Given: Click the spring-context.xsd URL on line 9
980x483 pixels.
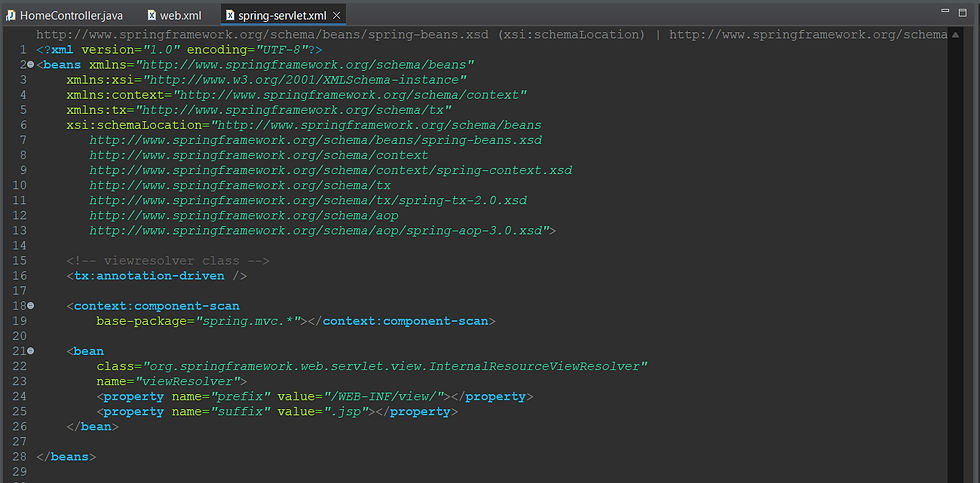Looking at the screenshot, I should pyautogui.click(x=331, y=170).
